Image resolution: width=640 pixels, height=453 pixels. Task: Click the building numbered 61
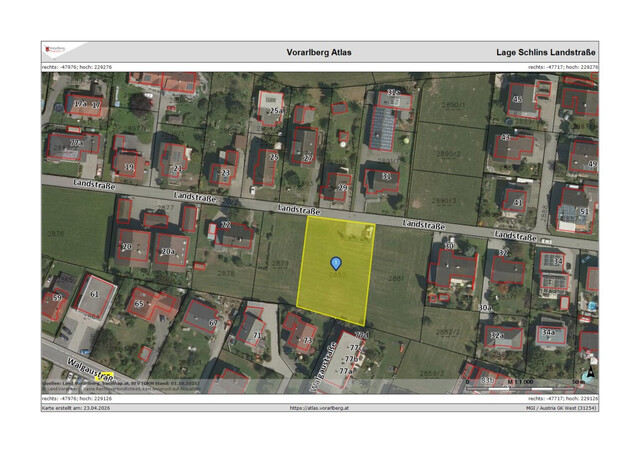coord(94,294)
